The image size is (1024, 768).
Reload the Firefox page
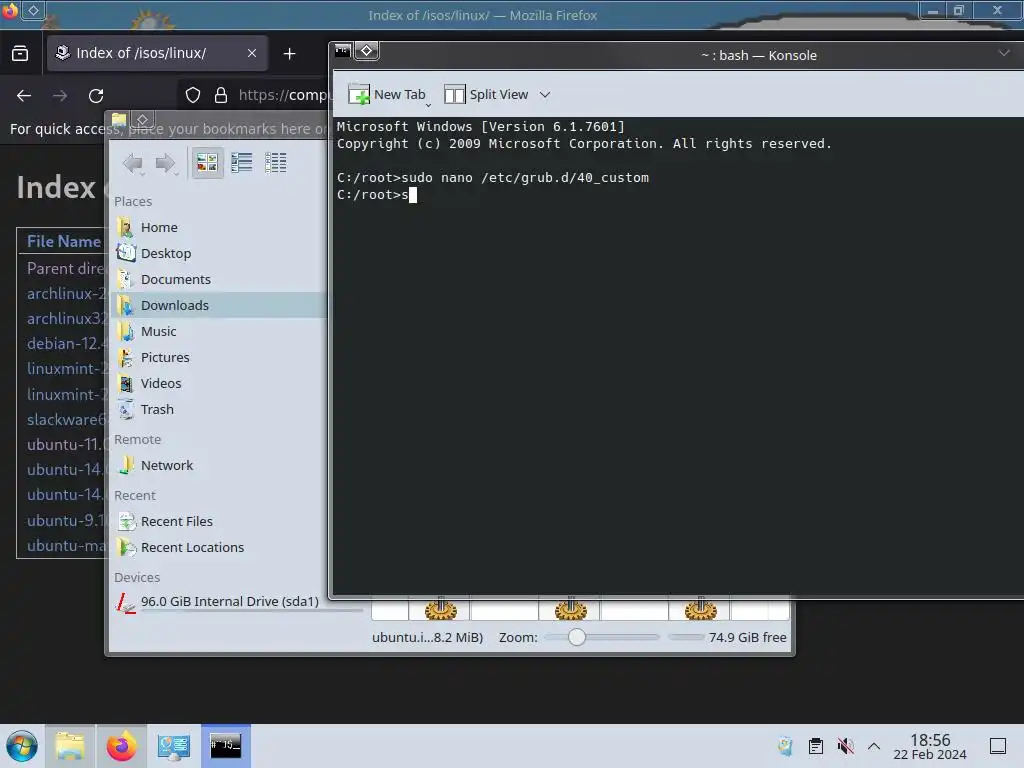pos(96,95)
